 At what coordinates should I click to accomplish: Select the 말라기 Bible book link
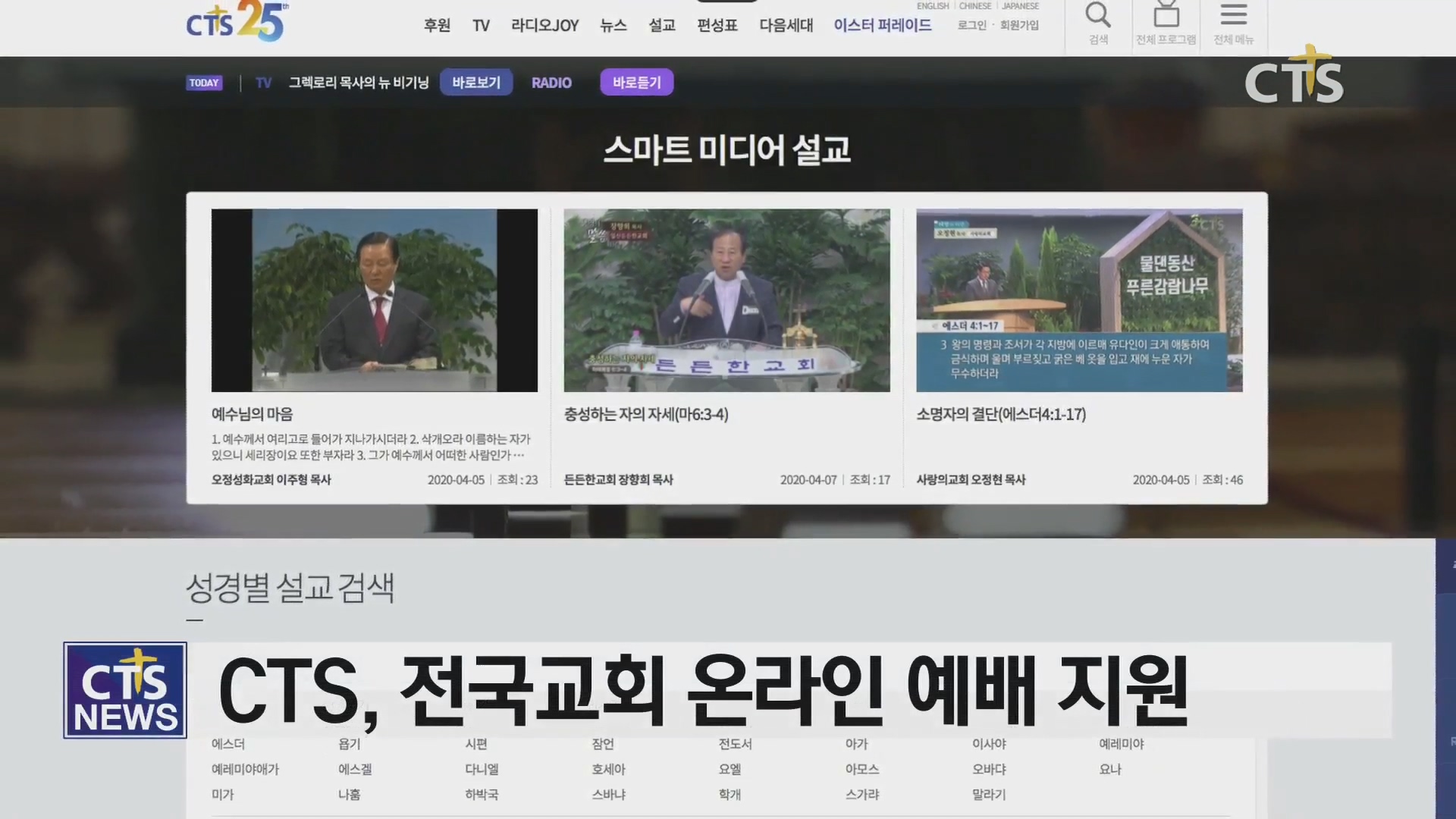pyautogui.click(x=989, y=794)
